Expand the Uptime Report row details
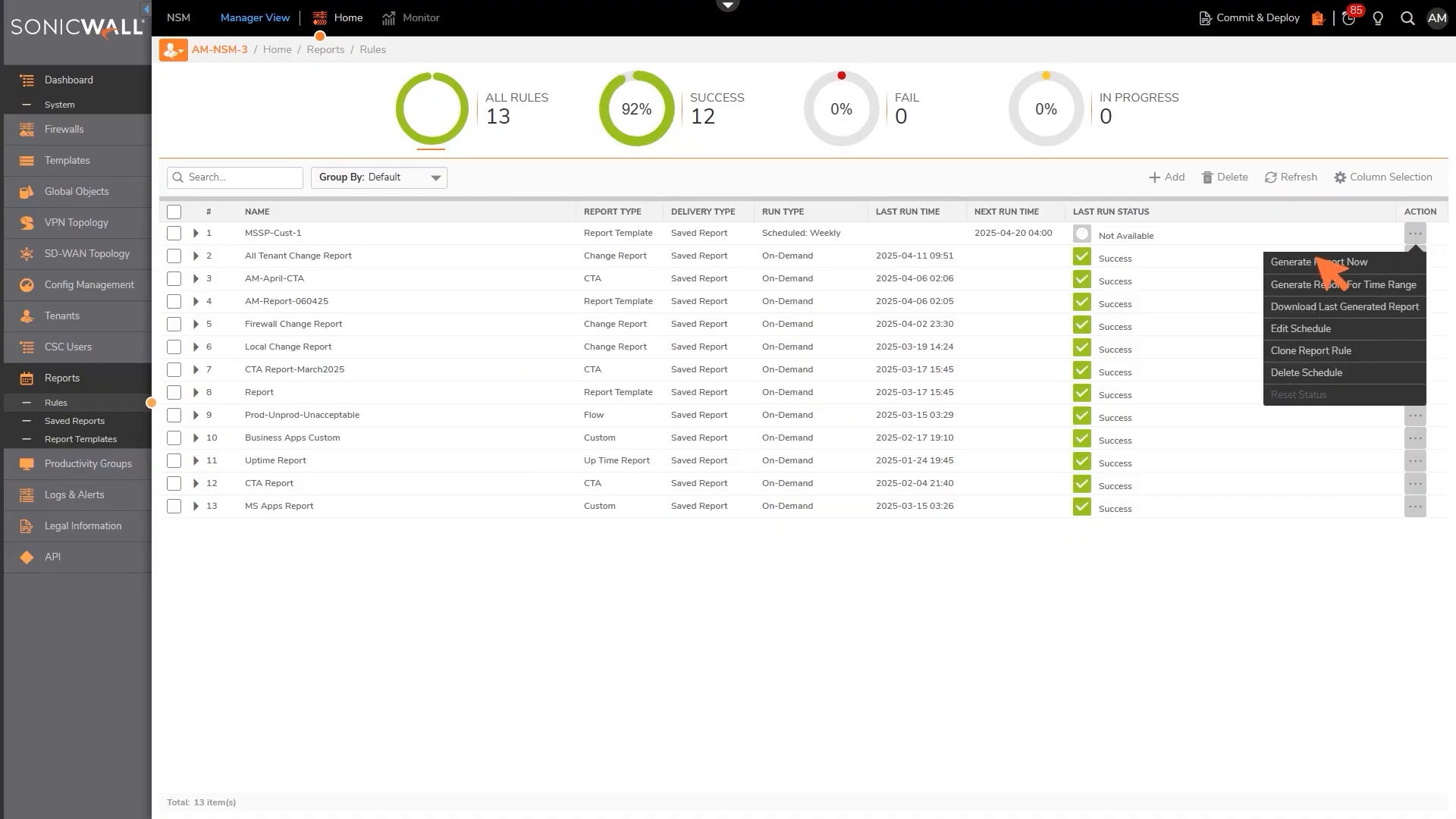Screen dimensions: 1456x819 click(196, 460)
